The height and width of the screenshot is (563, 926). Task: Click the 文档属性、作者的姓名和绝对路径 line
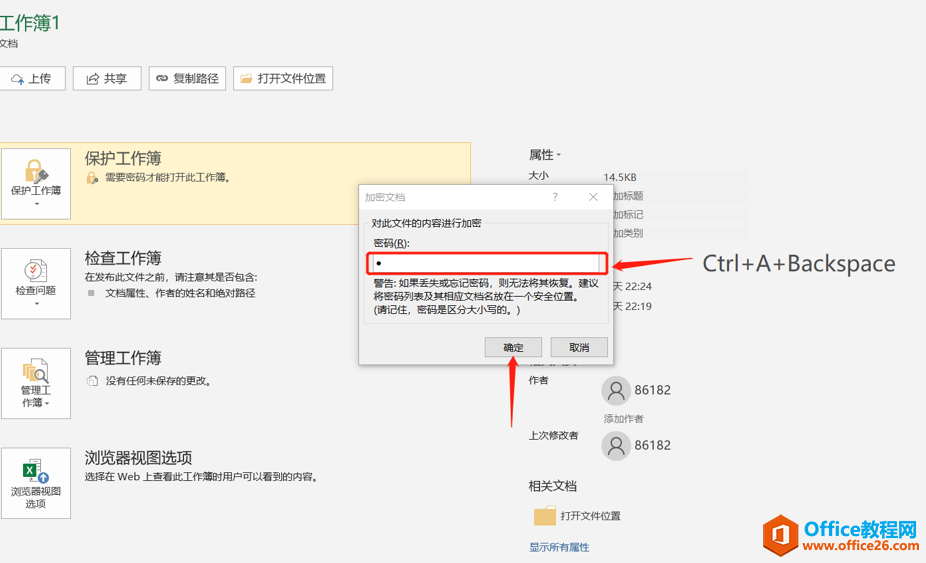(180, 293)
